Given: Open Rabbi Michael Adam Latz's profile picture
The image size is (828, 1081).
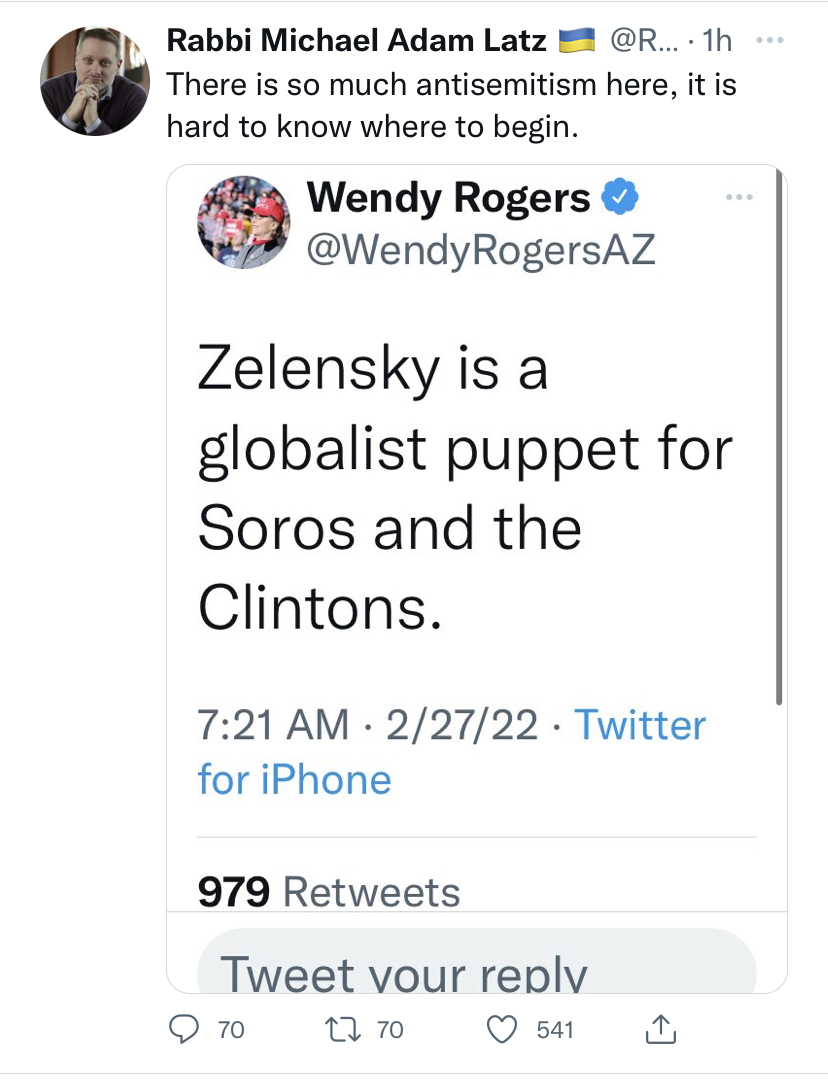Looking at the screenshot, I should click(x=95, y=81).
